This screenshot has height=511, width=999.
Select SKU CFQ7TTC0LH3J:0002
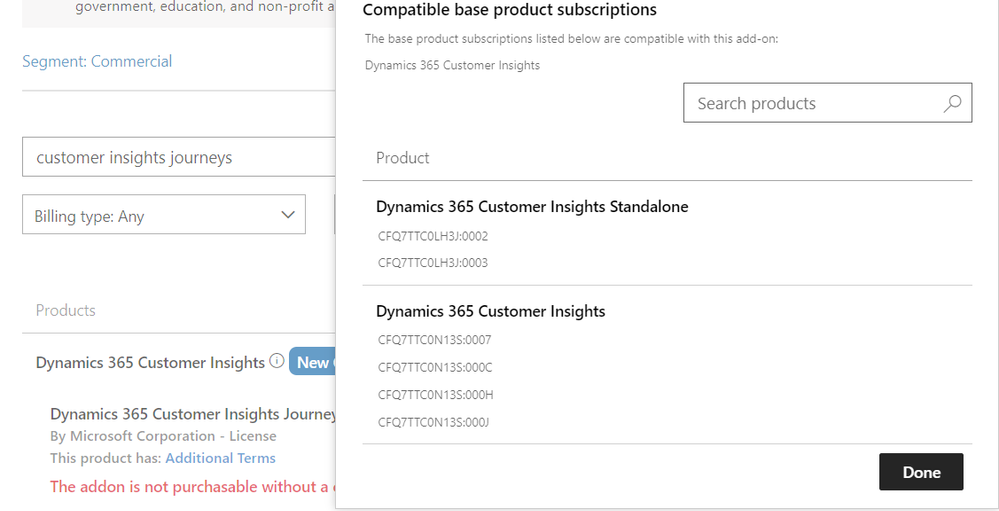point(433,236)
